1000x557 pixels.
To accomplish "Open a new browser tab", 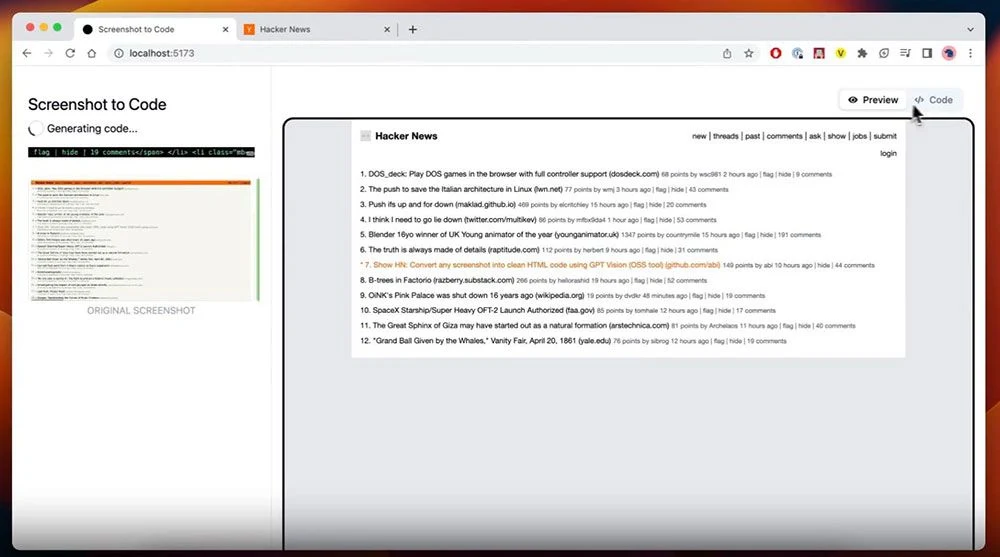I will click(413, 29).
